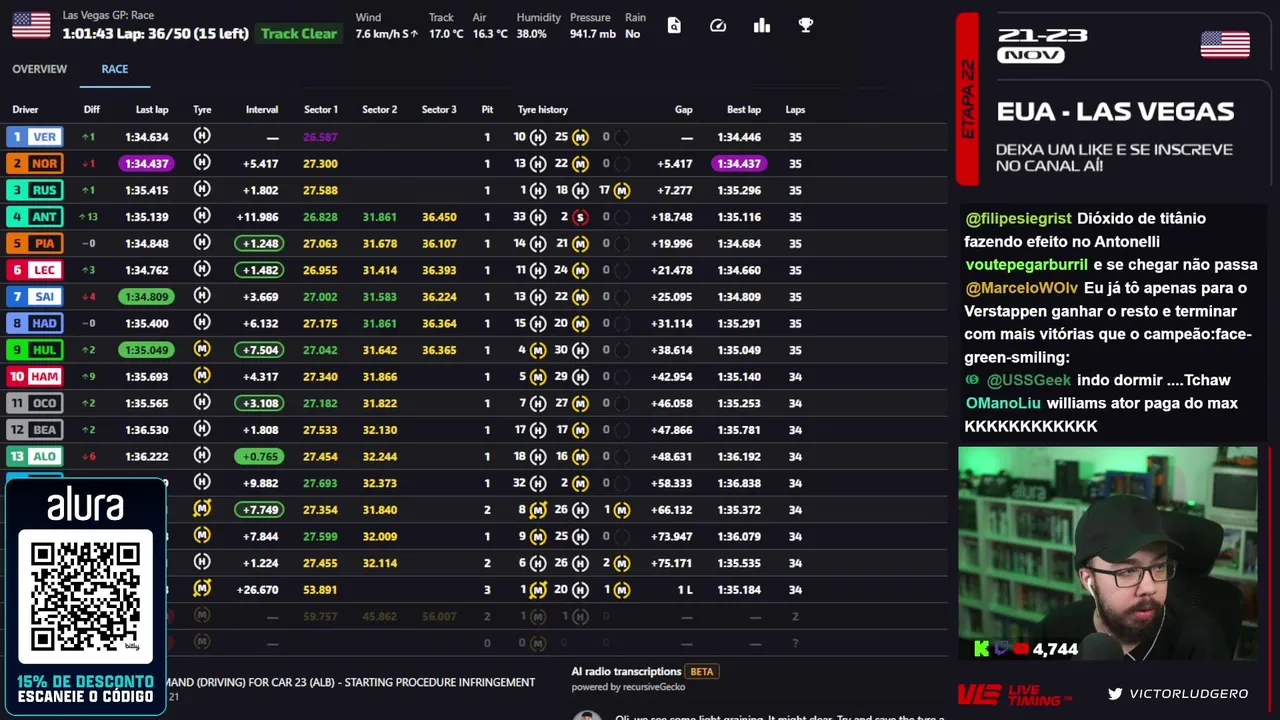1280x720 pixels.
Task: Click the alura QR code
Action: click(85, 596)
